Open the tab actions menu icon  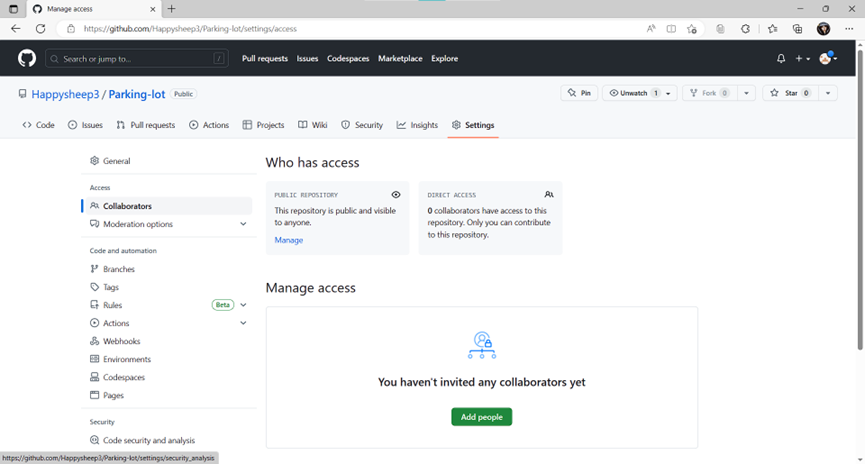[x=13, y=9]
